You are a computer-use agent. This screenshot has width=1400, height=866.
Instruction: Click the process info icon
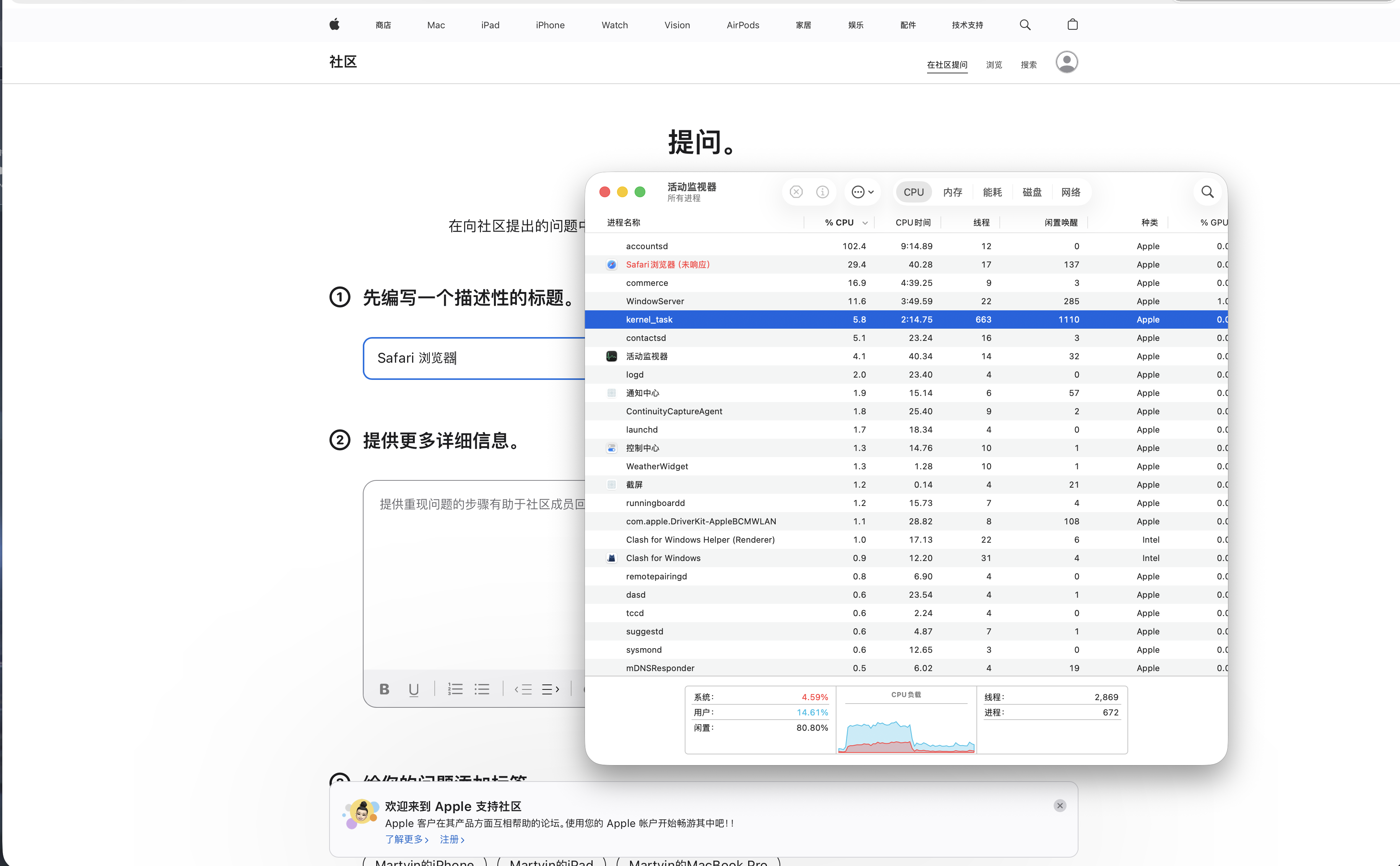click(x=822, y=192)
